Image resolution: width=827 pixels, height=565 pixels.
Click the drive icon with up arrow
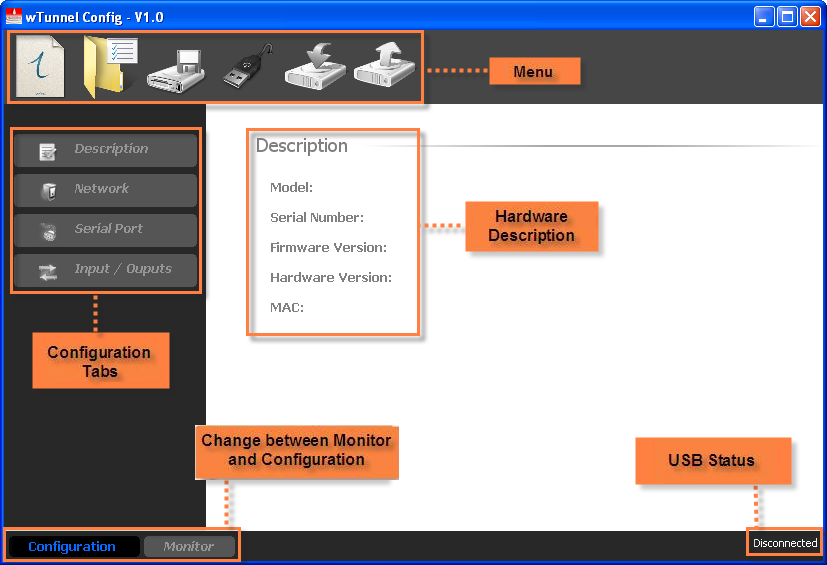[x=384, y=68]
